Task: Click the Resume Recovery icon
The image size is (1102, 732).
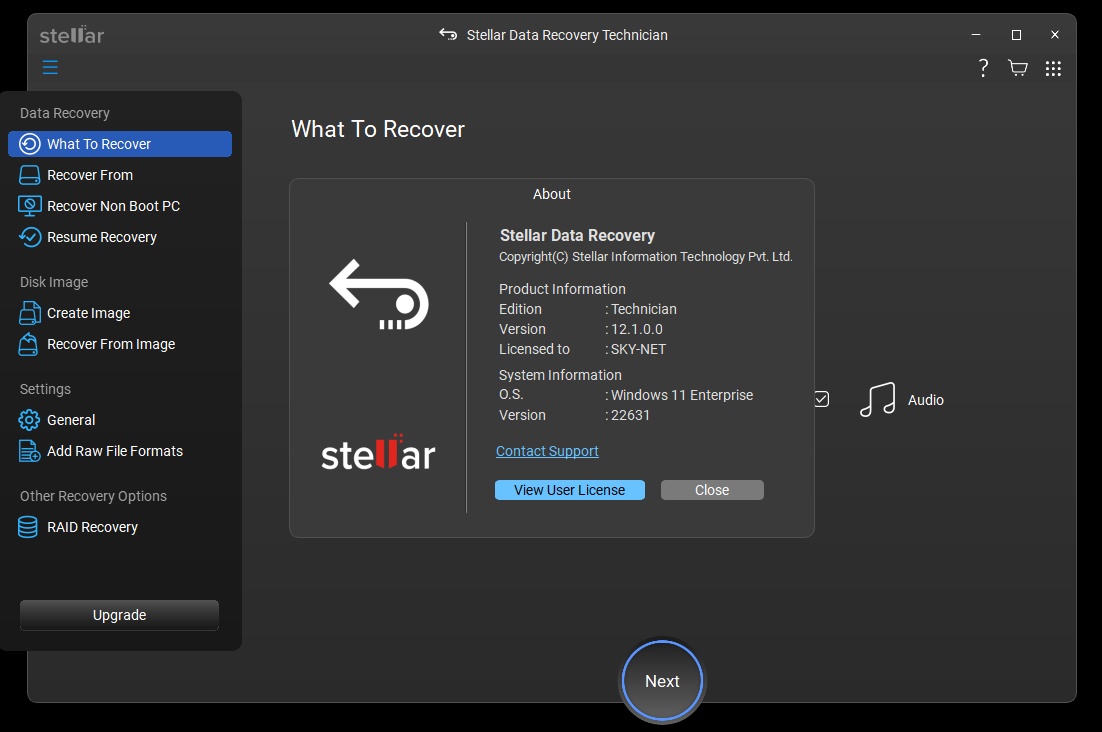Action: (x=30, y=237)
